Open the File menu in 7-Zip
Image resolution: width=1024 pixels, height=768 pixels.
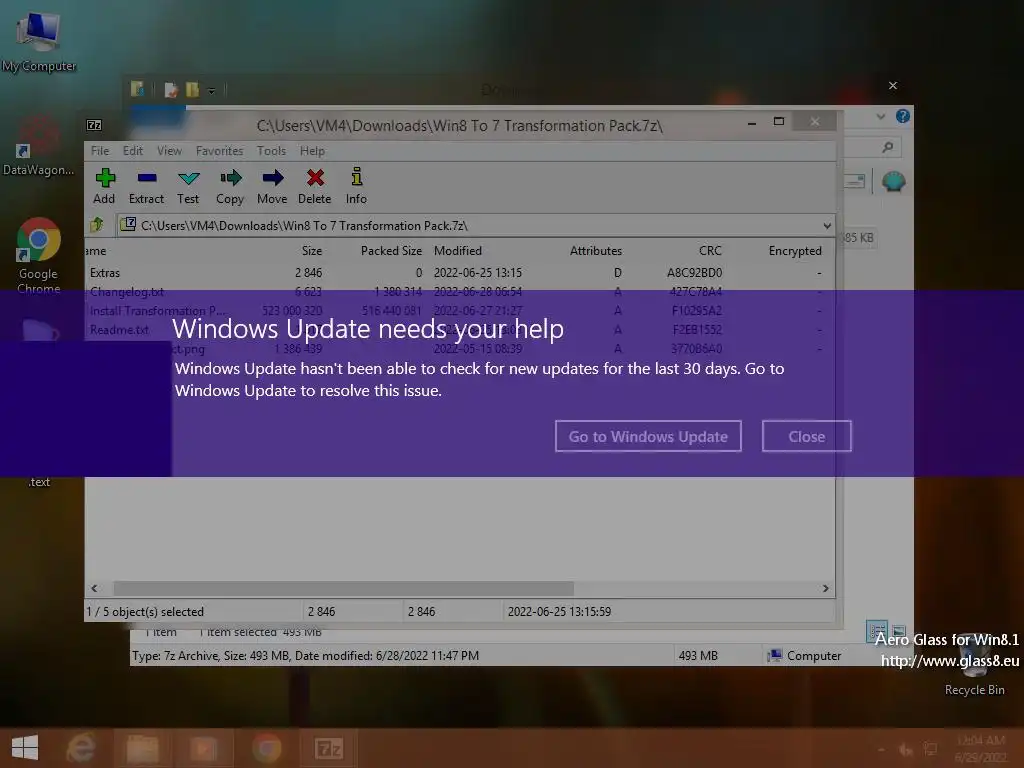click(x=100, y=151)
